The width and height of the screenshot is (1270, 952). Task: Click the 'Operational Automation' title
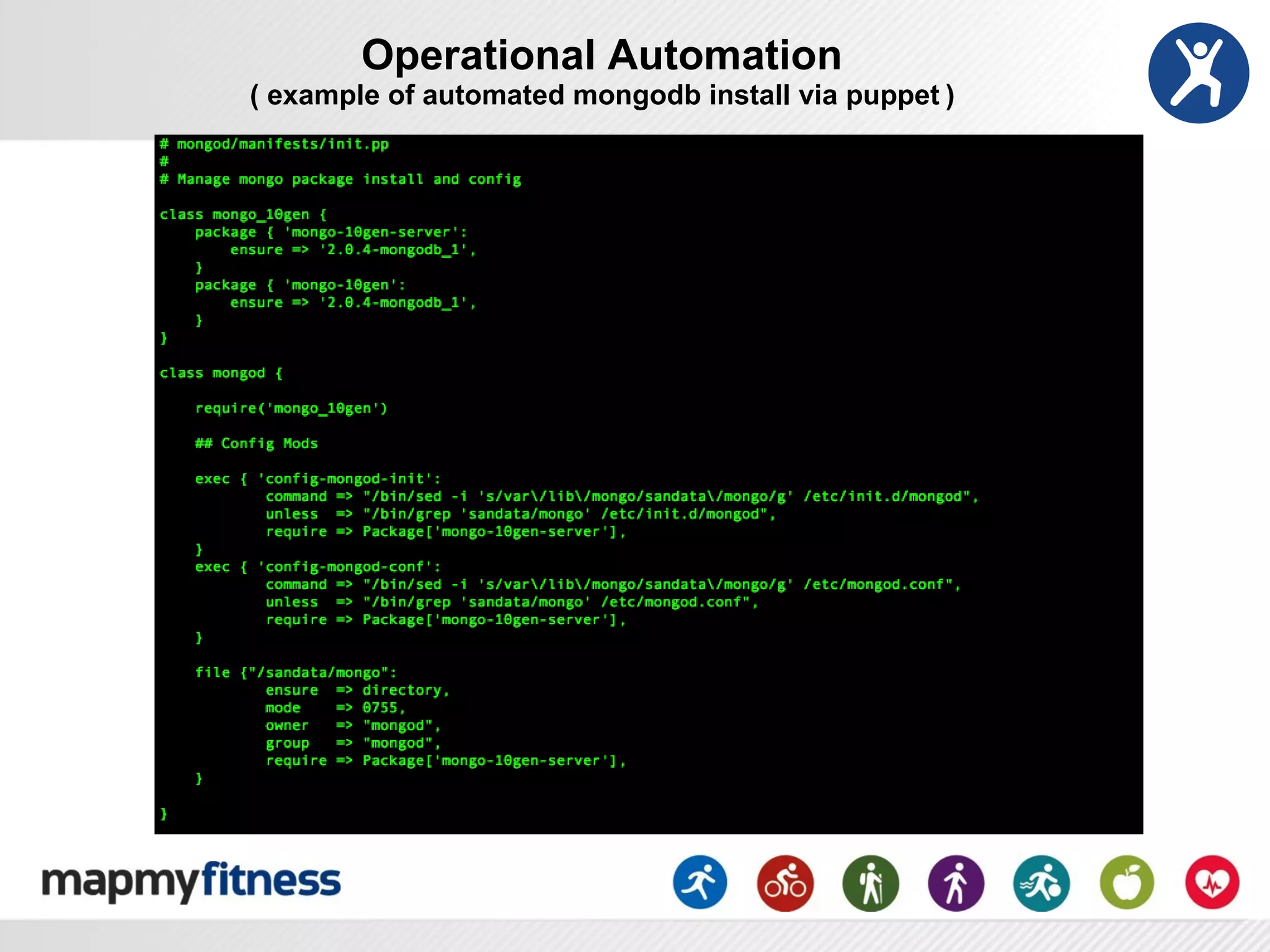point(602,55)
